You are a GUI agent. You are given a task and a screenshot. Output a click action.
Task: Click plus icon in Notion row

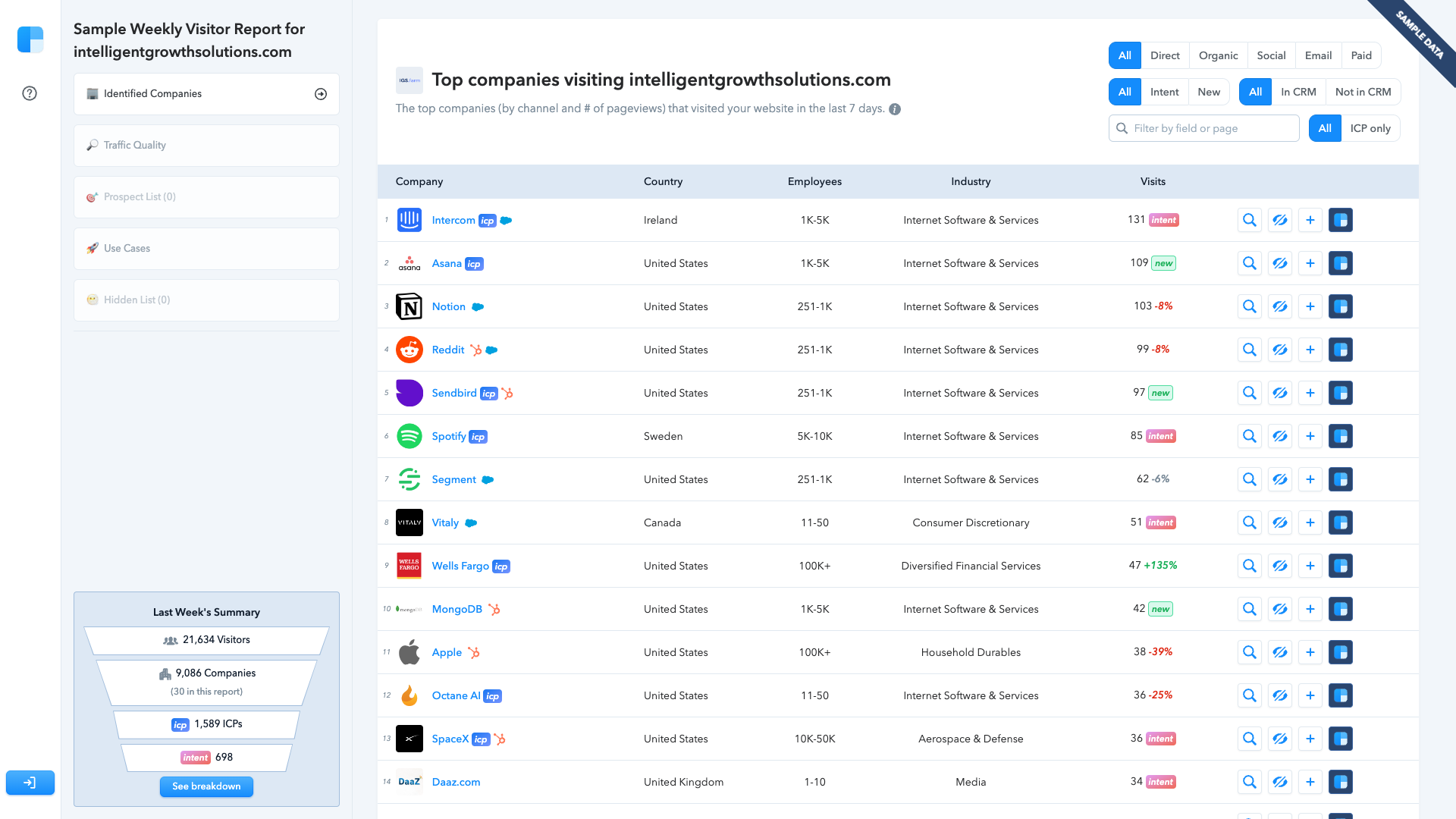point(1310,306)
